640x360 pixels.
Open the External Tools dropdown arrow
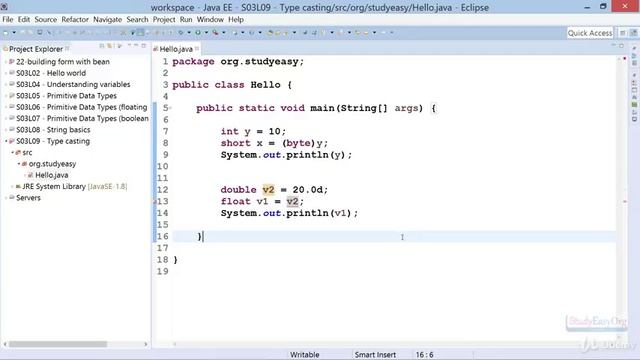224,33
